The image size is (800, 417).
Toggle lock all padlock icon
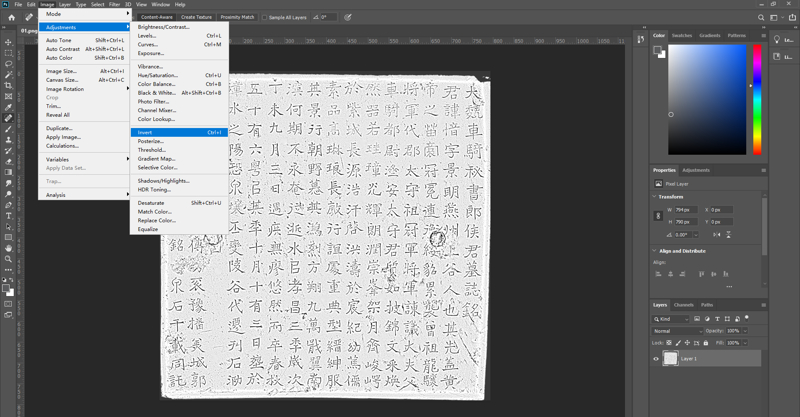706,343
